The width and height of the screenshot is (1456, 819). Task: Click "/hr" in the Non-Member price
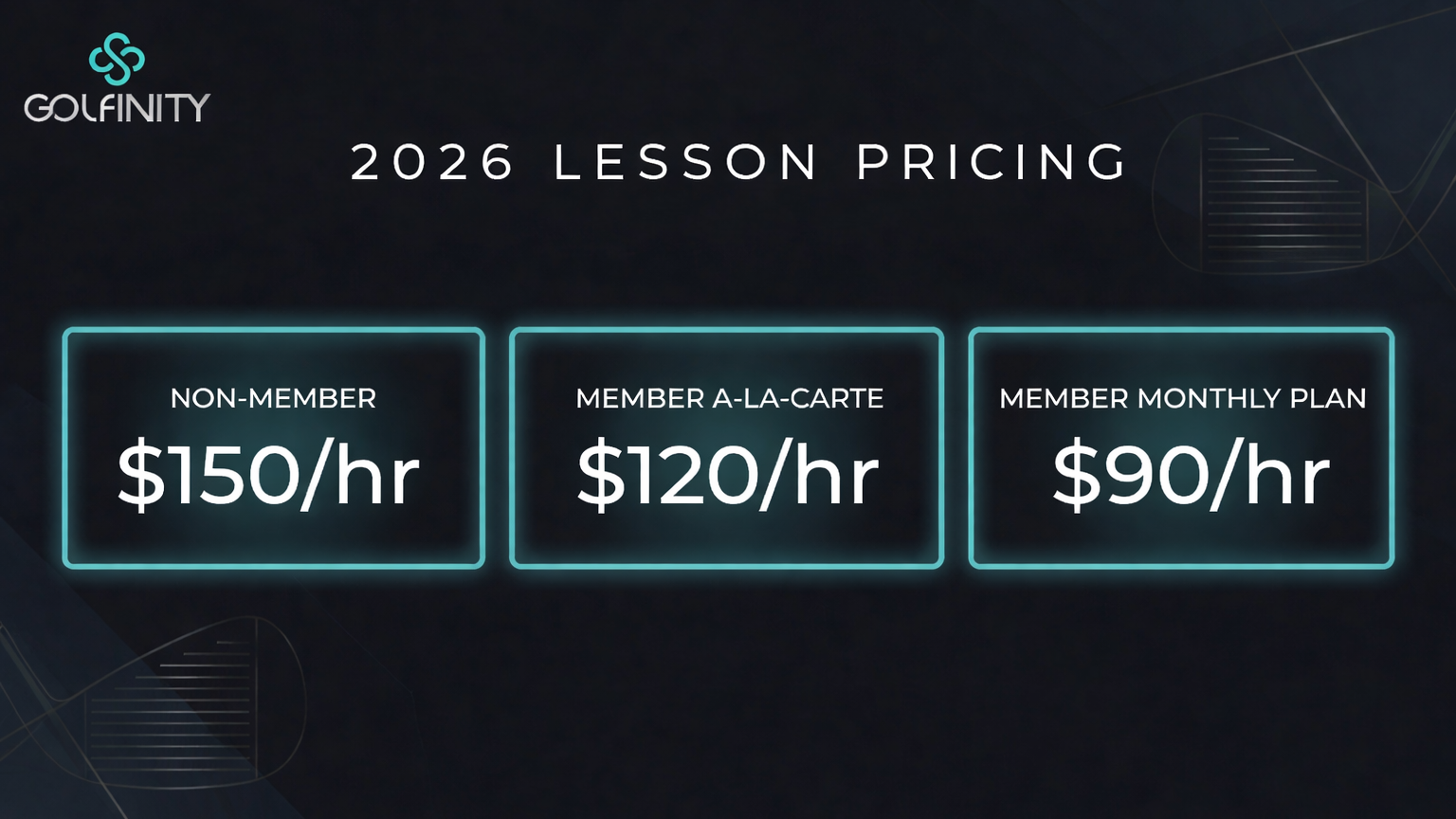360,476
